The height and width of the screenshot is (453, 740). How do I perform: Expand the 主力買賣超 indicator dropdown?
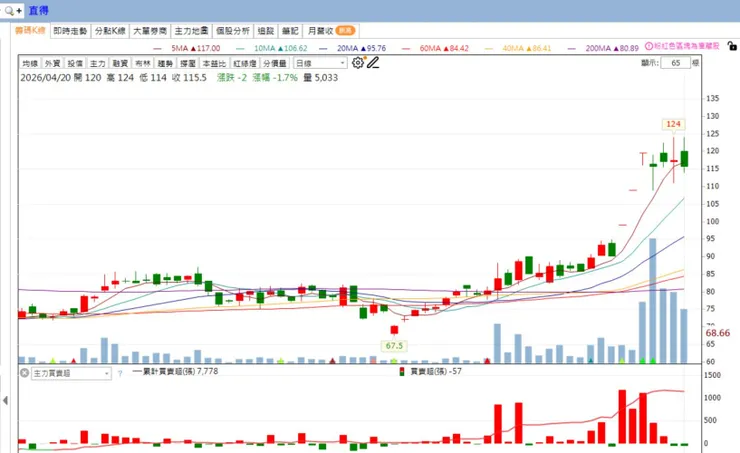pyautogui.click(x=71, y=373)
